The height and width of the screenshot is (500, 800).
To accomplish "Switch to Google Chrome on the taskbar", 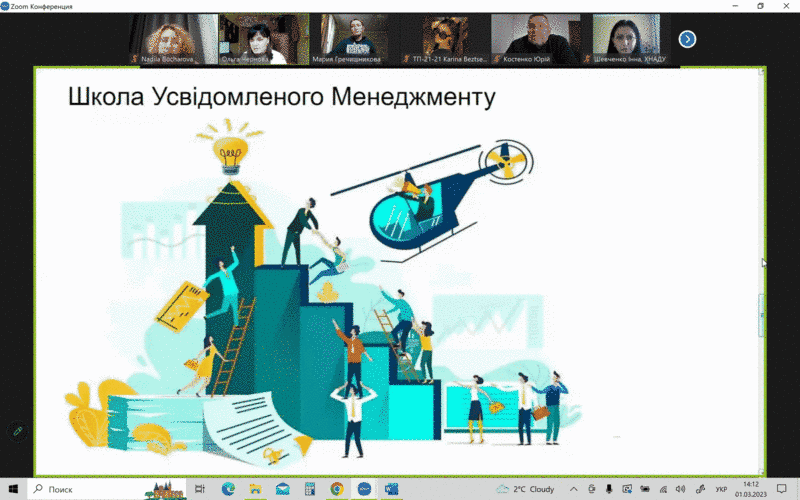I will click(x=337, y=489).
